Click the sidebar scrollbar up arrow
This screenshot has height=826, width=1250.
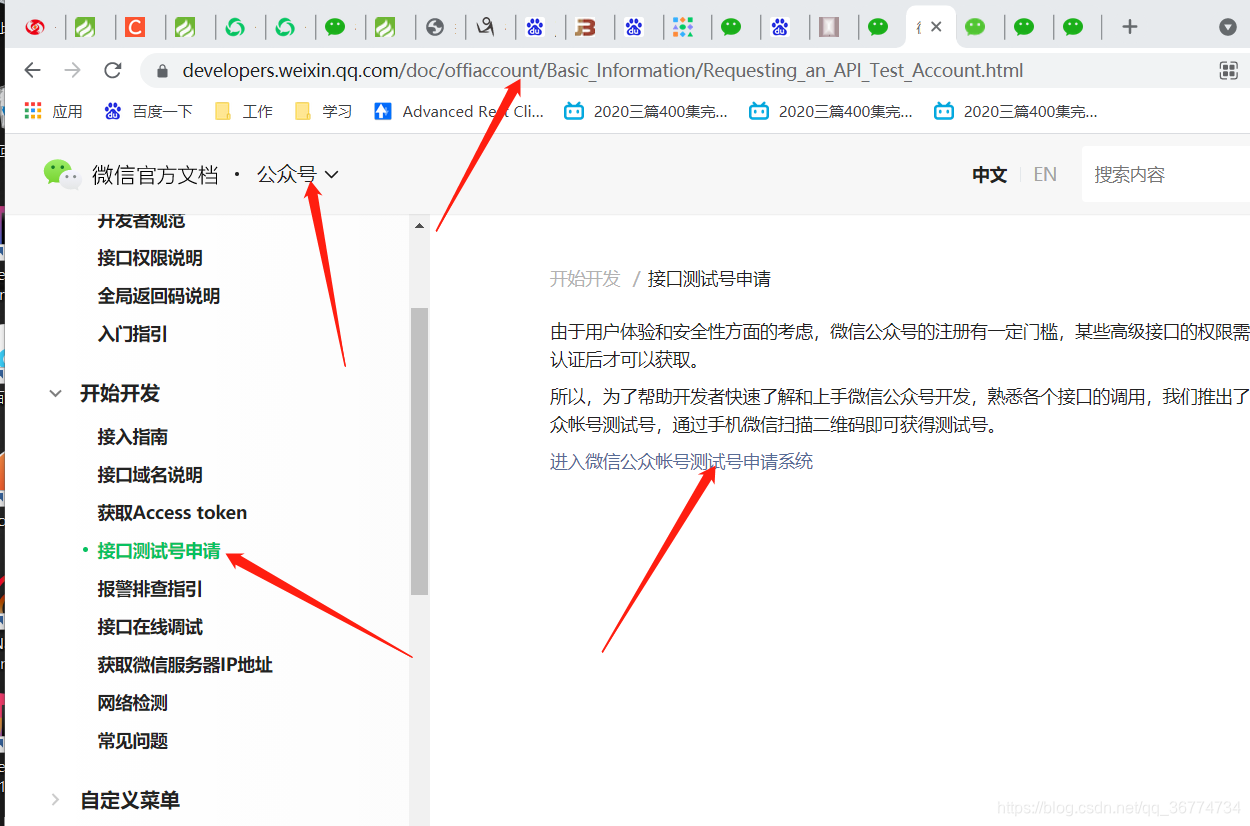pyautogui.click(x=419, y=225)
